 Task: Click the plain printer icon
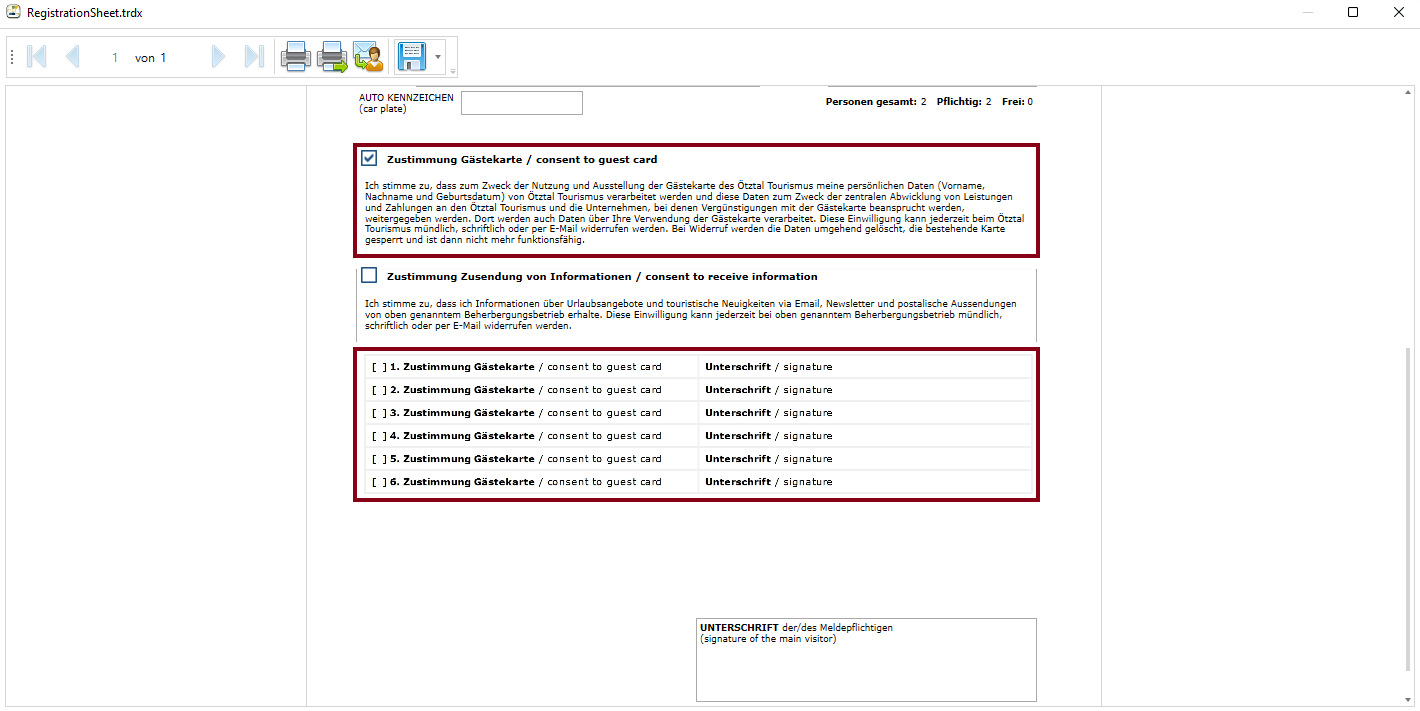point(296,57)
